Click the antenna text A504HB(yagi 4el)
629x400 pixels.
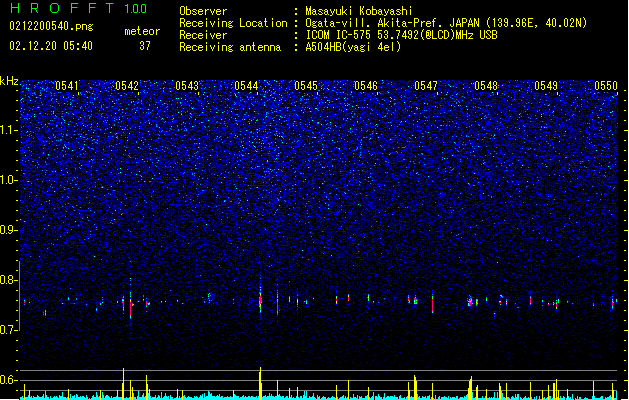(x=353, y=47)
